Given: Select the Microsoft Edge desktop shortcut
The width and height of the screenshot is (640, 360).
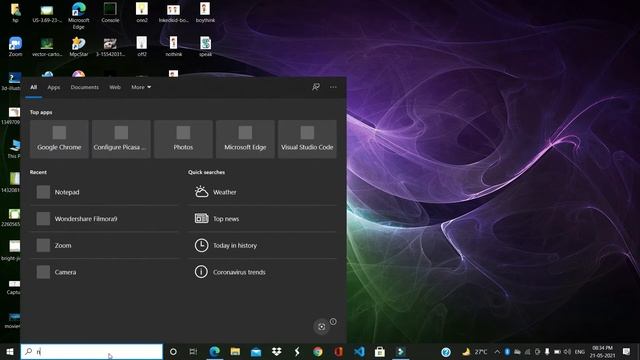Looking at the screenshot, I should click(79, 15).
